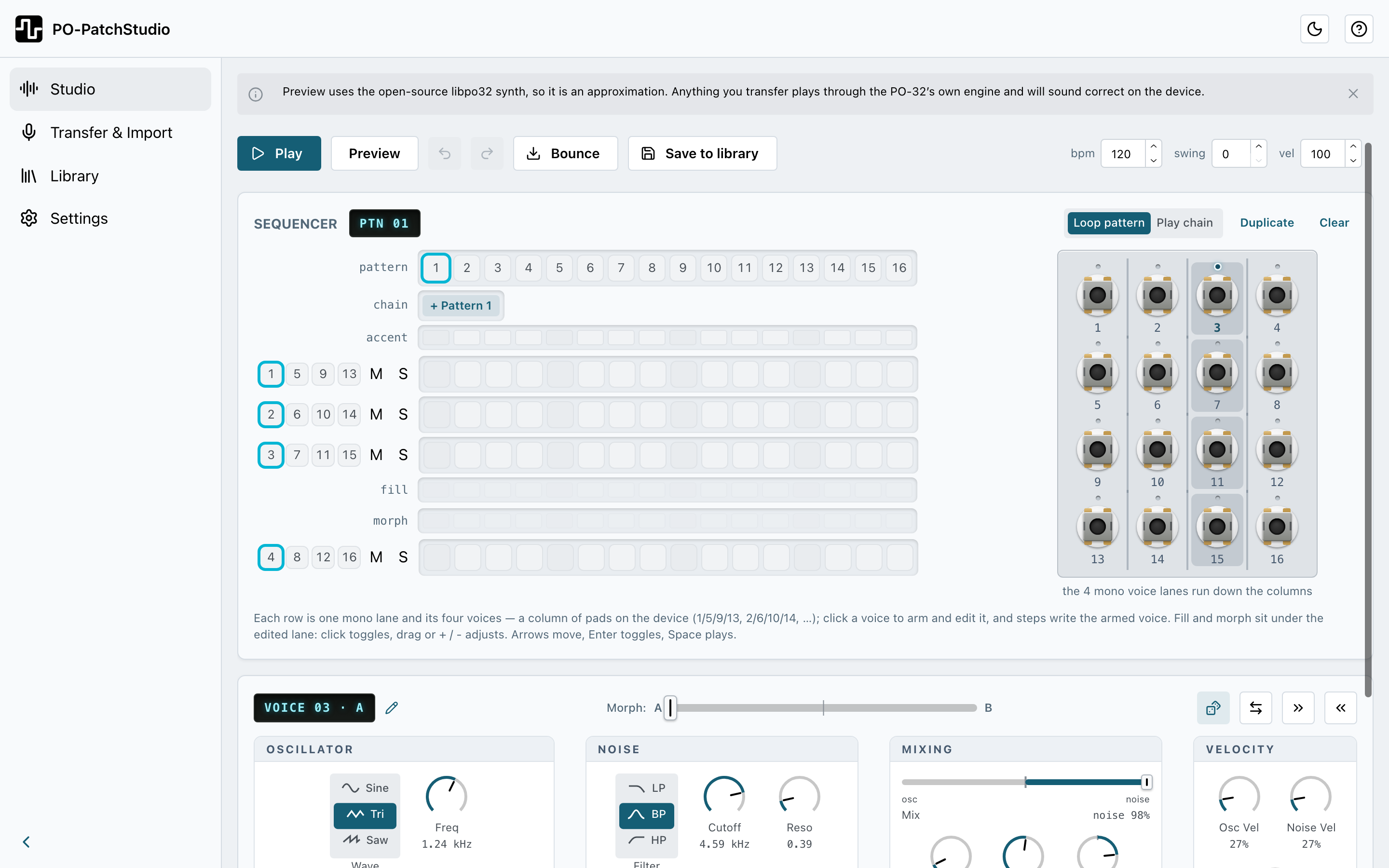Screen dimensions: 1389x868
Task: Tap device pad 16
Action: (1277, 527)
